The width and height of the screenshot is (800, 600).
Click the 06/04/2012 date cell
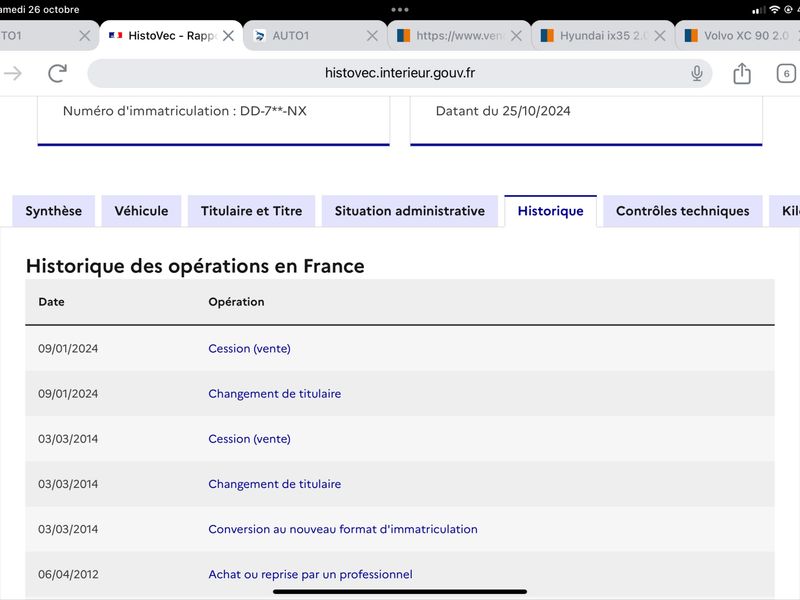68,574
